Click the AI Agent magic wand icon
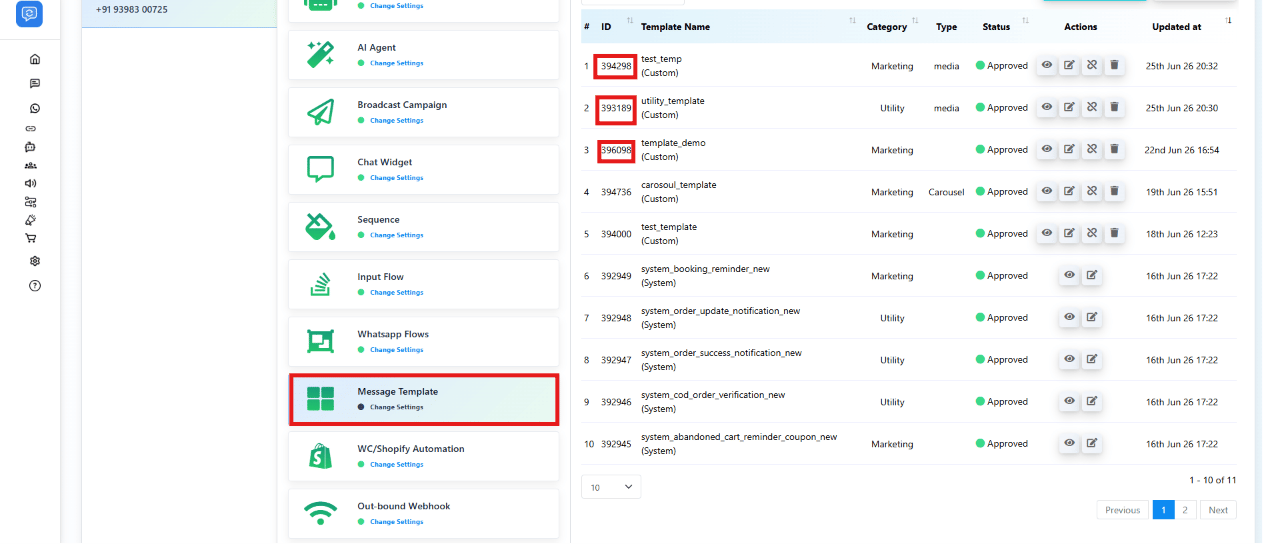Screen dimensions: 1263x544 click(x=320, y=55)
